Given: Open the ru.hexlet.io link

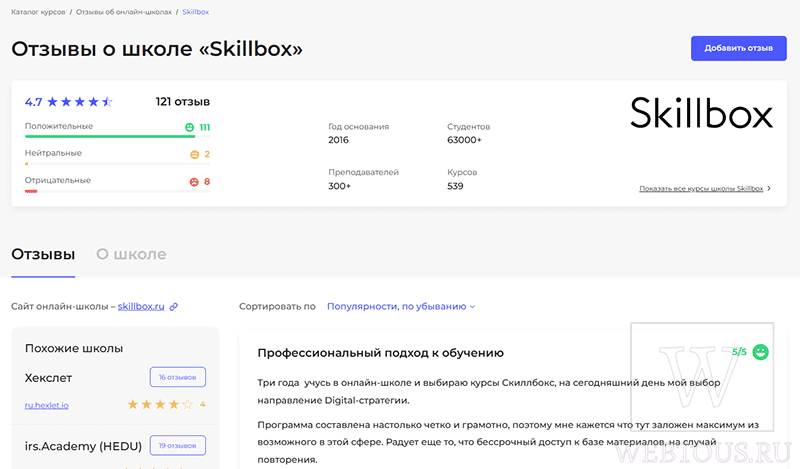Looking at the screenshot, I should pyautogui.click(x=46, y=405).
